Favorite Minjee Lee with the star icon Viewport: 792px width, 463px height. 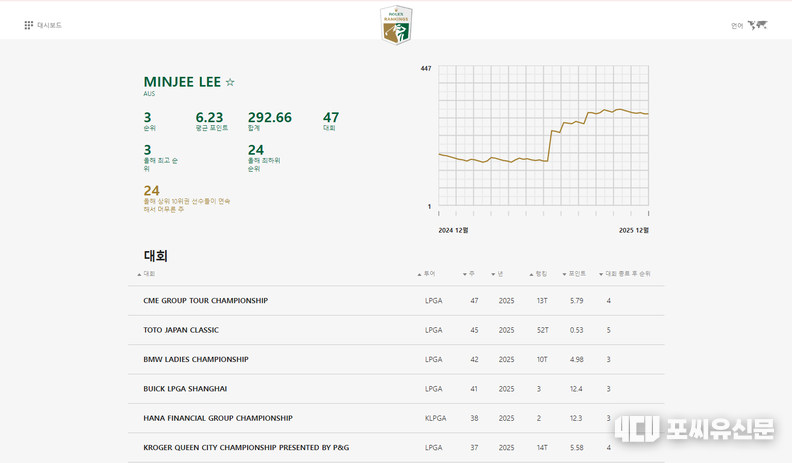[x=230, y=82]
